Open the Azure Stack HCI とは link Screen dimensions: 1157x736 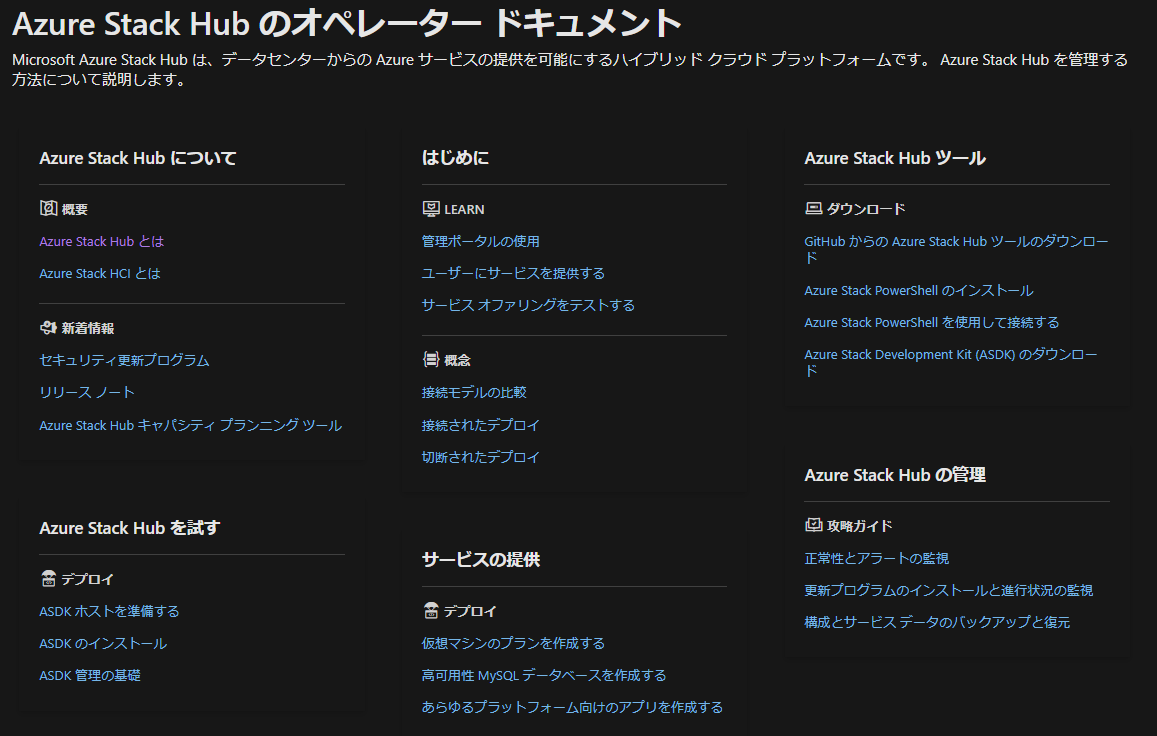tap(99, 273)
